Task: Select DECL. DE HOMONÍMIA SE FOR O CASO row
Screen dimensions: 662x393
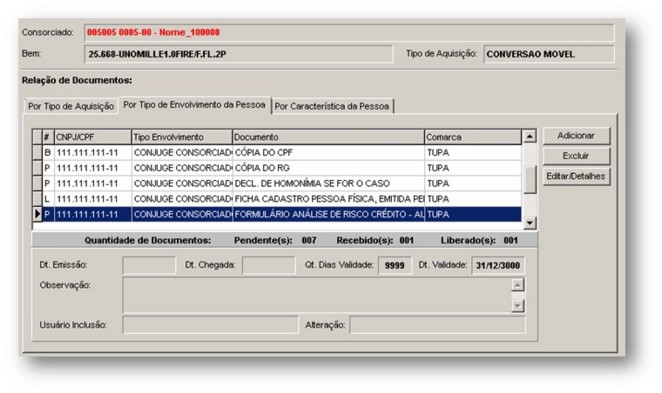Action: pyautogui.click(x=277, y=184)
